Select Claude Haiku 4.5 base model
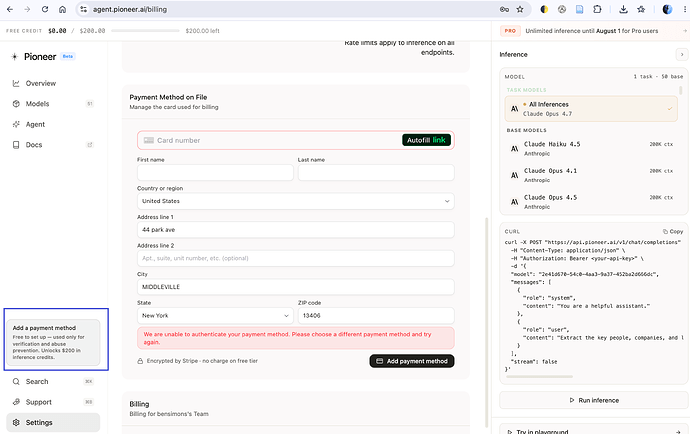 591,149
